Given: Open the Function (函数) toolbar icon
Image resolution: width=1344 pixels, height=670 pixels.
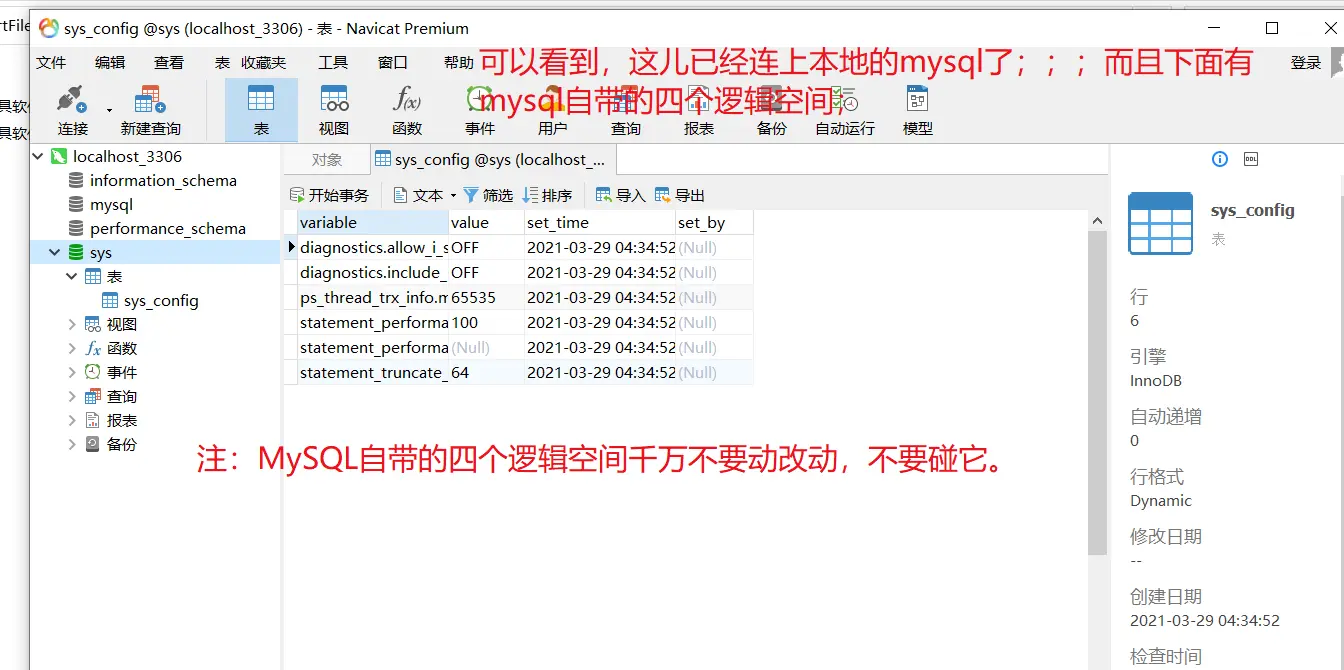Looking at the screenshot, I should (407, 100).
